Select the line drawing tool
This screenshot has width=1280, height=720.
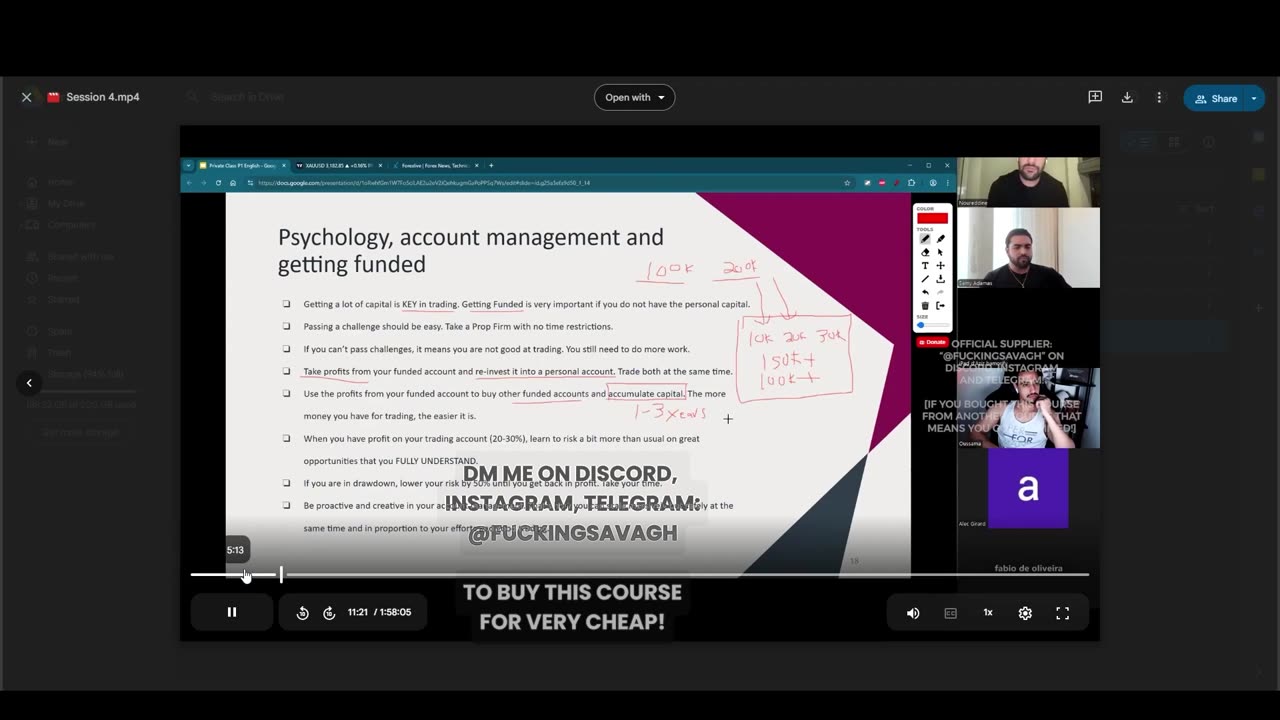(925, 279)
